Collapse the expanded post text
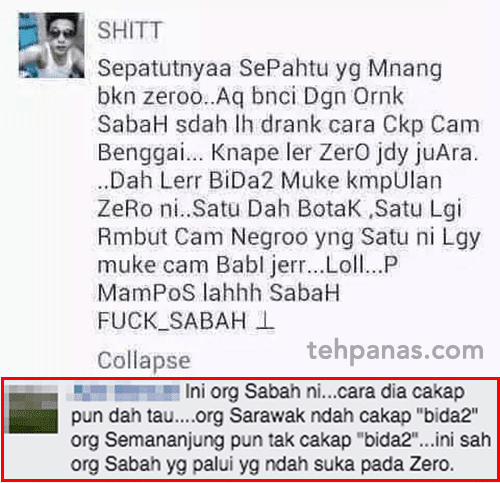Viewport: 500px width, 483px height. (144, 361)
